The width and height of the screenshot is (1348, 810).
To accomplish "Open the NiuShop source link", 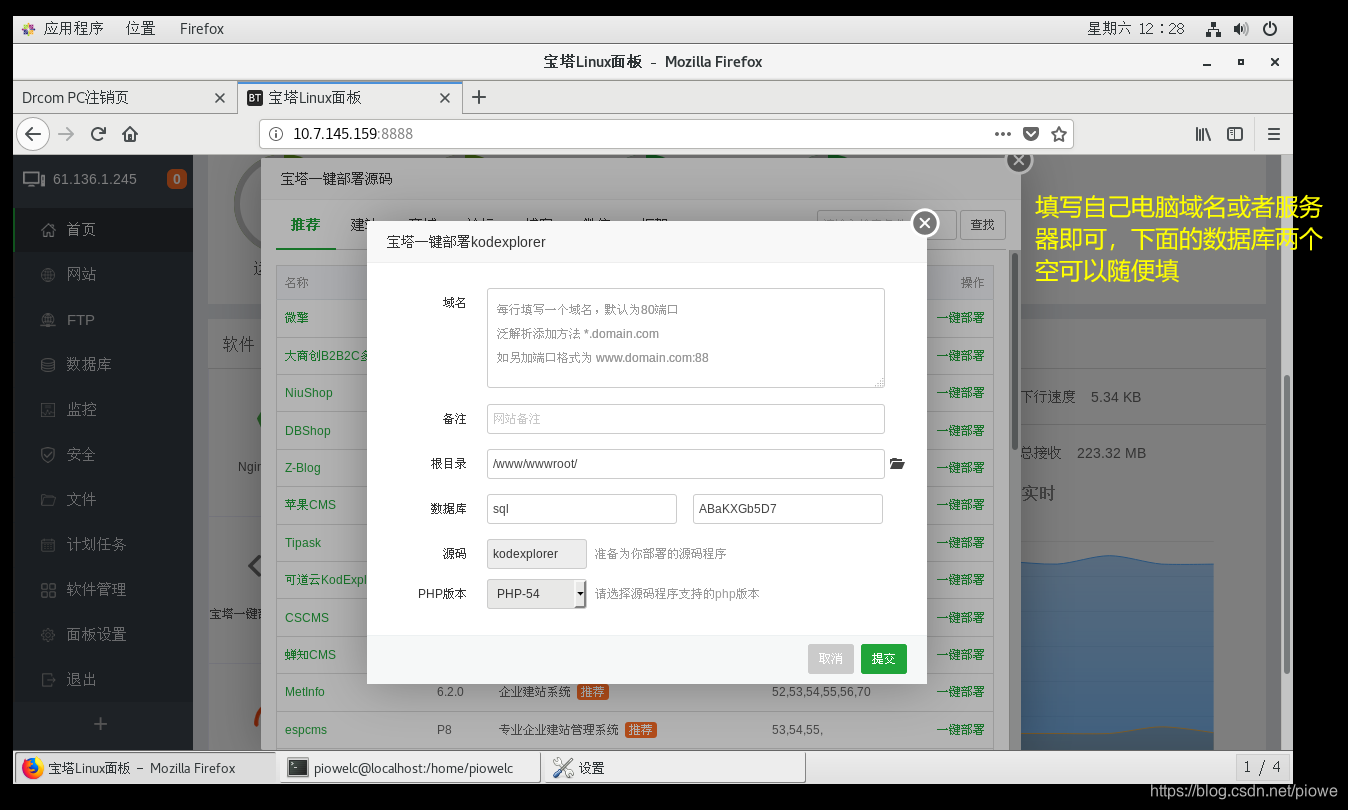I will [x=309, y=393].
